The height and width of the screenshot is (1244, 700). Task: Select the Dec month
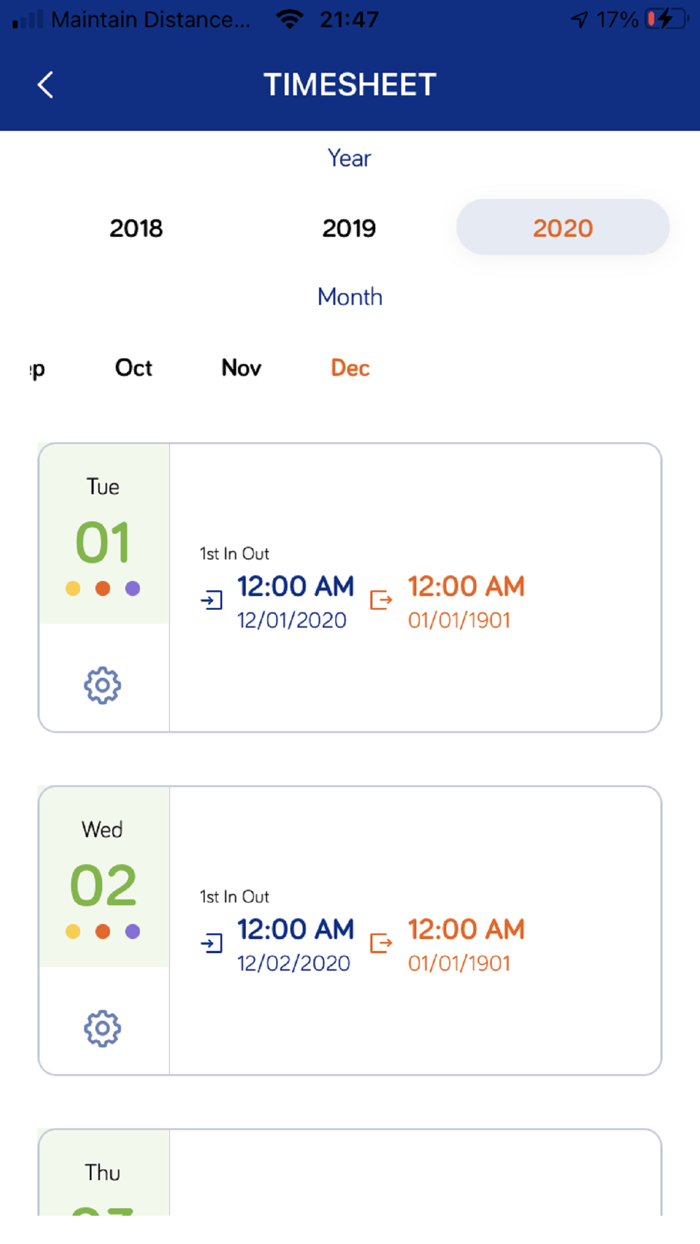click(x=350, y=368)
